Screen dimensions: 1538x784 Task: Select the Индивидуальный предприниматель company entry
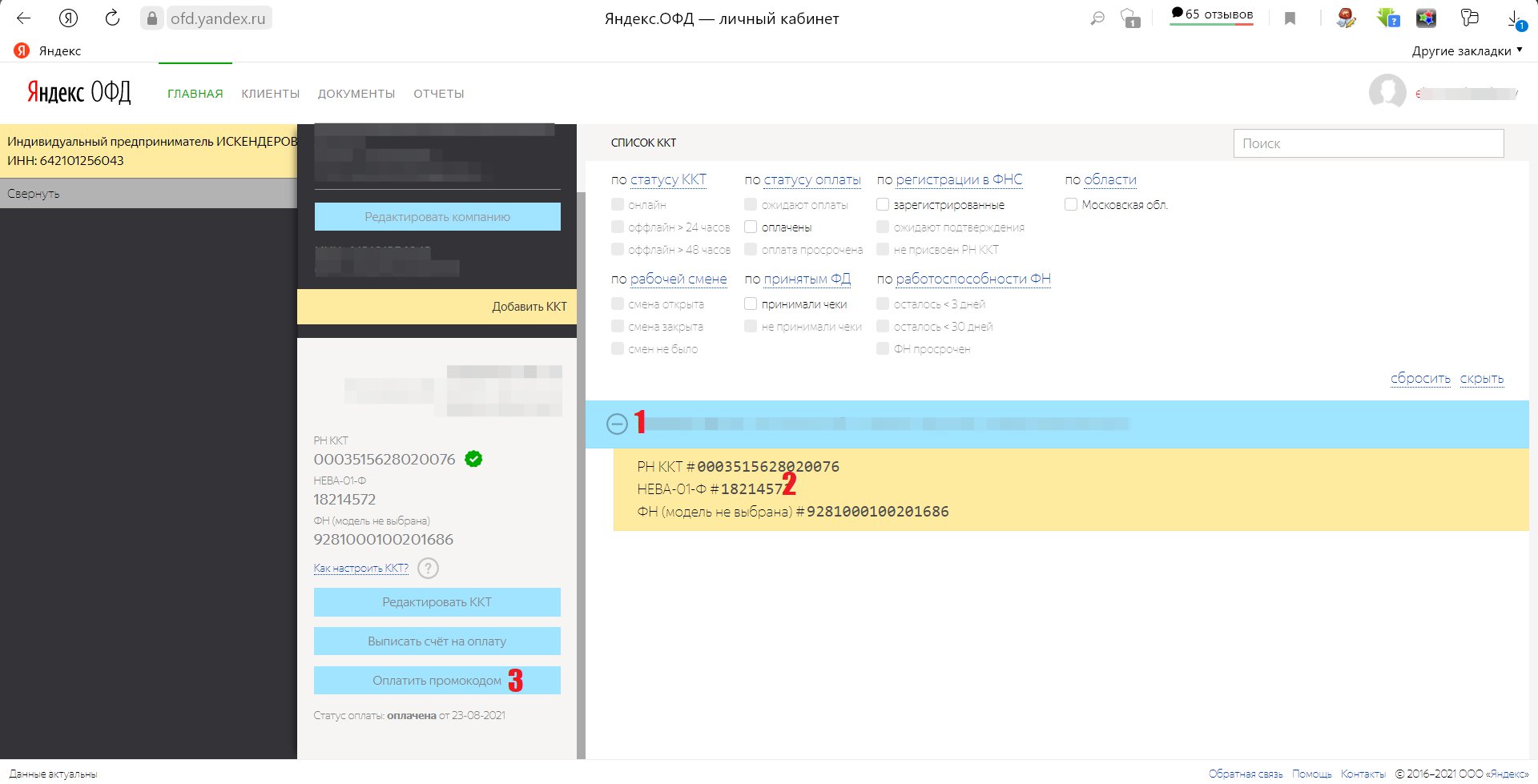point(148,151)
